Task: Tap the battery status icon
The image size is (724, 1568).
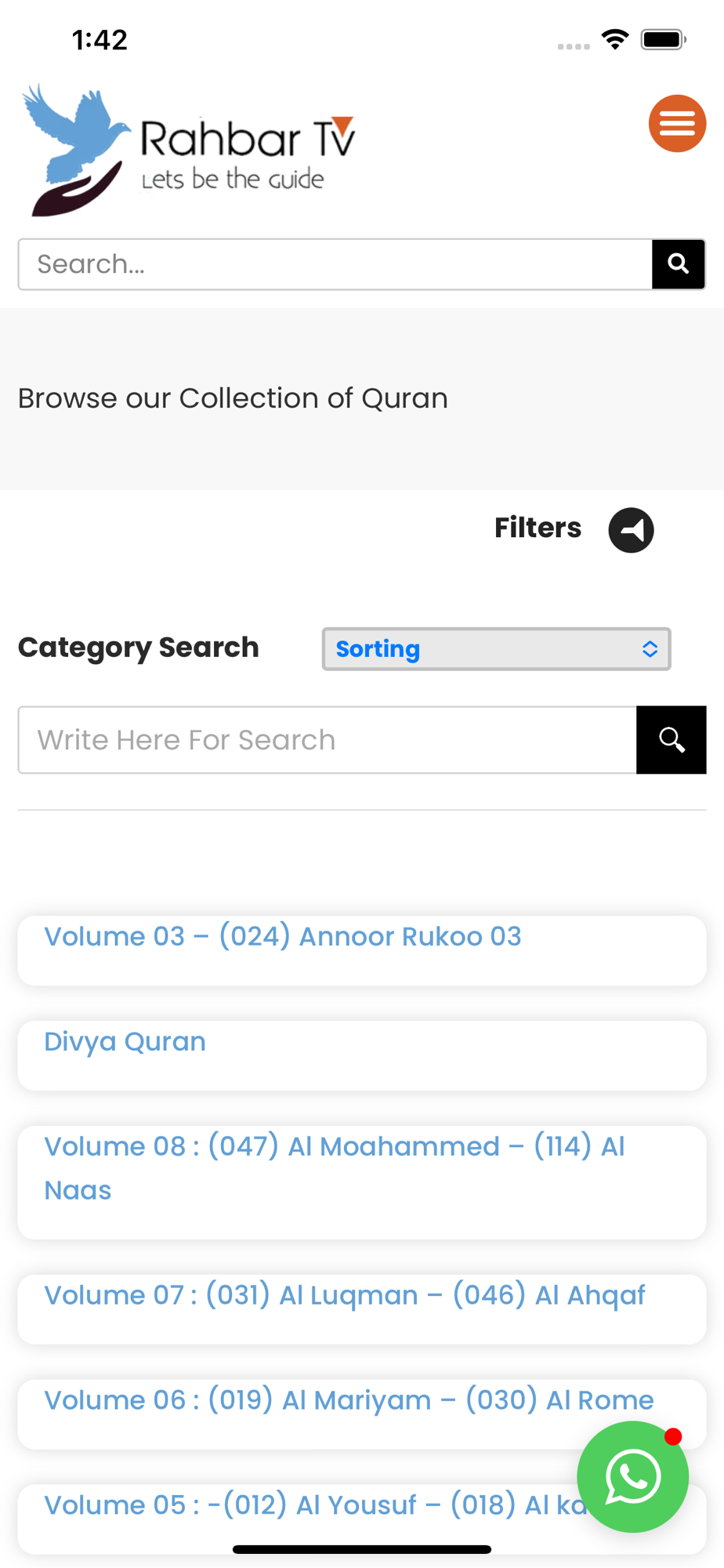Action: pos(664,39)
